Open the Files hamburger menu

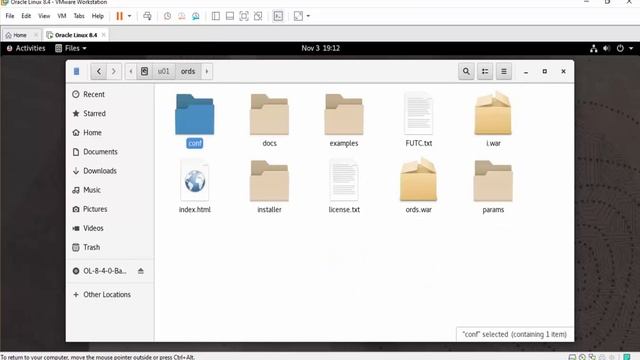pos(504,71)
